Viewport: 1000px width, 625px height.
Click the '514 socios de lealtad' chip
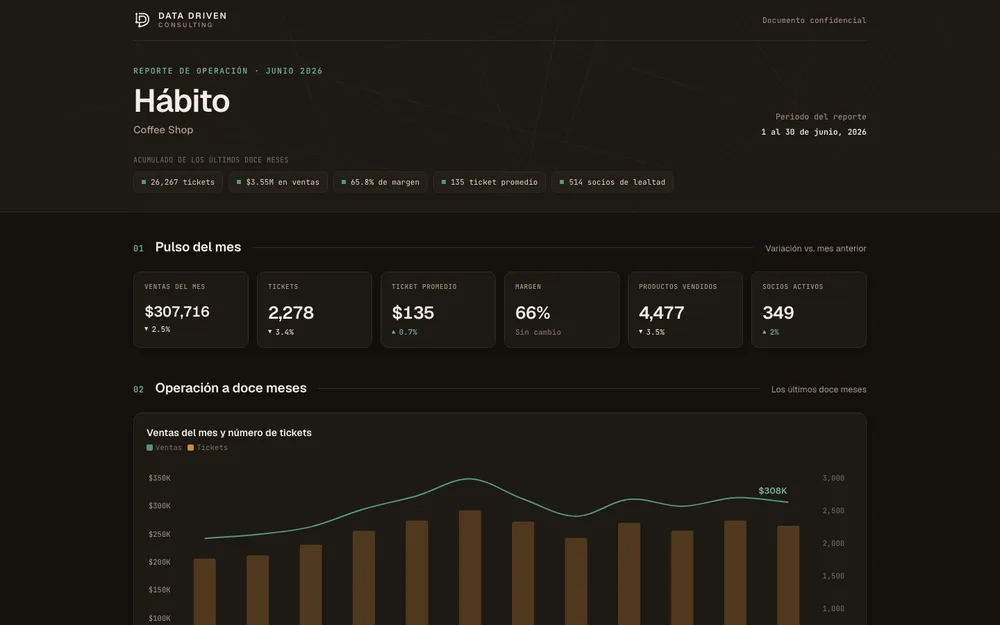[x=612, y=182]
